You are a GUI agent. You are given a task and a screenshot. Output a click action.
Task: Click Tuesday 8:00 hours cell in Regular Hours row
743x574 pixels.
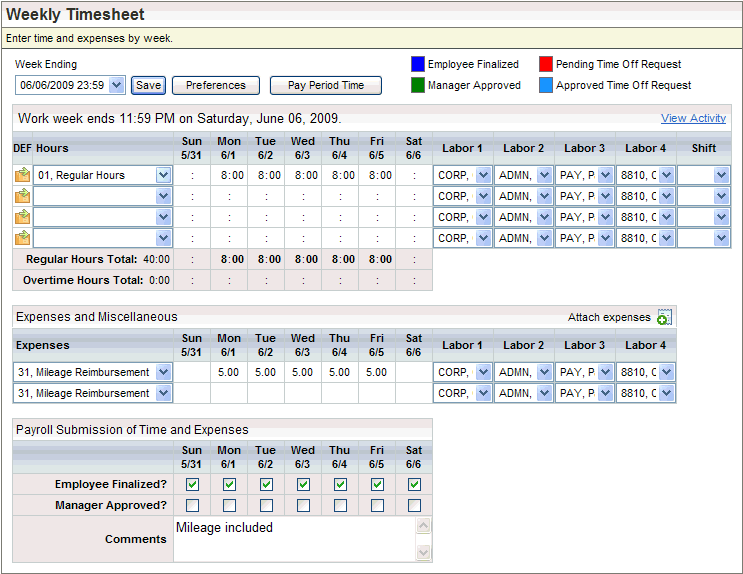point(266,175)
